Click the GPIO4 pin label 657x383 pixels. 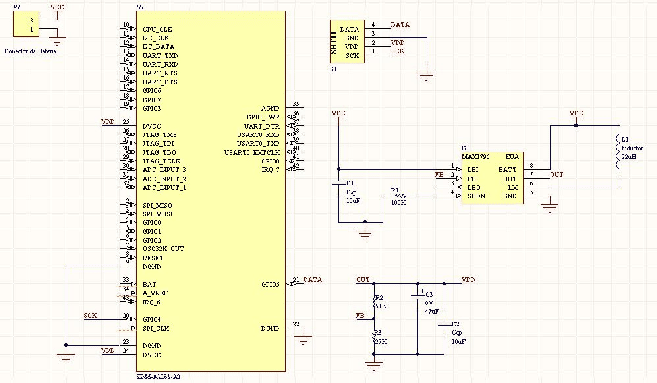[152, 319]
